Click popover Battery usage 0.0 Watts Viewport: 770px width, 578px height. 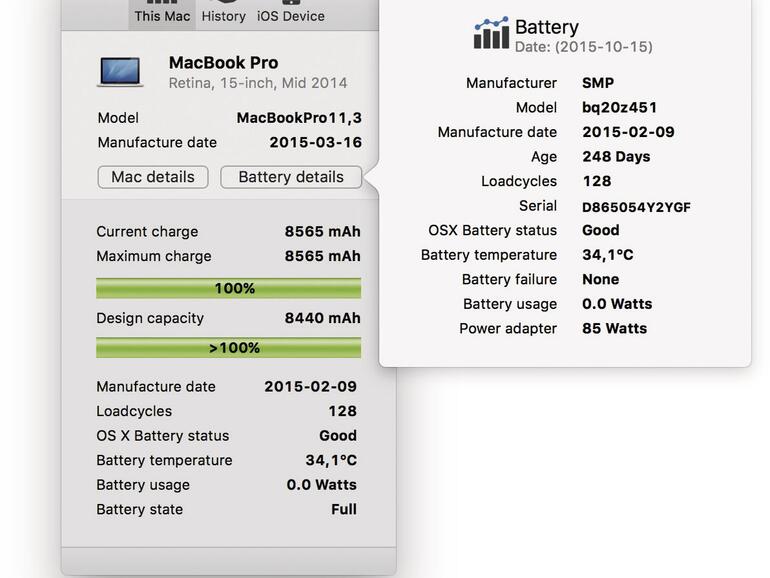pos(617,304)
